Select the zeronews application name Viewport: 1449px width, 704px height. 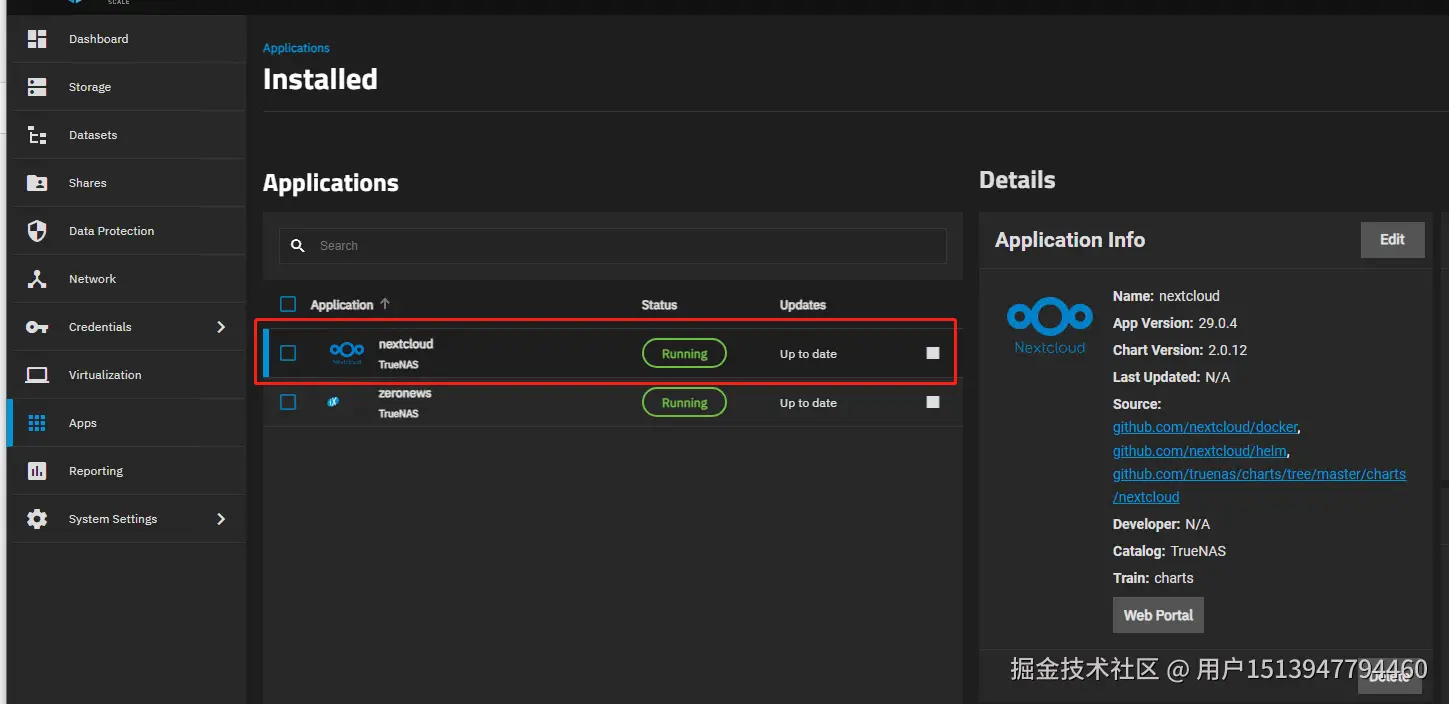(405, 393)
